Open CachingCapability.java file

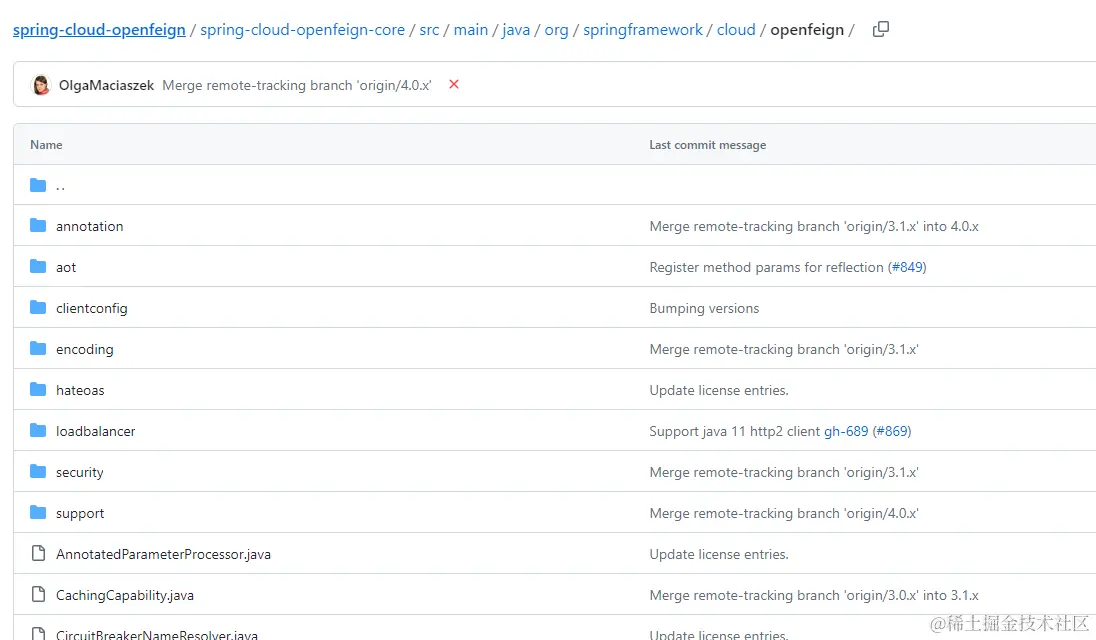click(x=125, y=595)
